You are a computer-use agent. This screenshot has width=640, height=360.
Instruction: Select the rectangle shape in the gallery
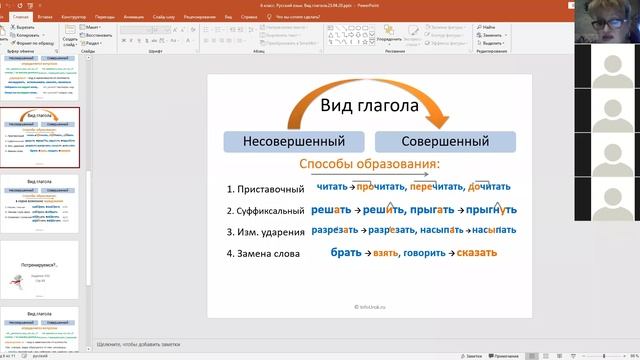pyautogui.click(x=351, y=28)
